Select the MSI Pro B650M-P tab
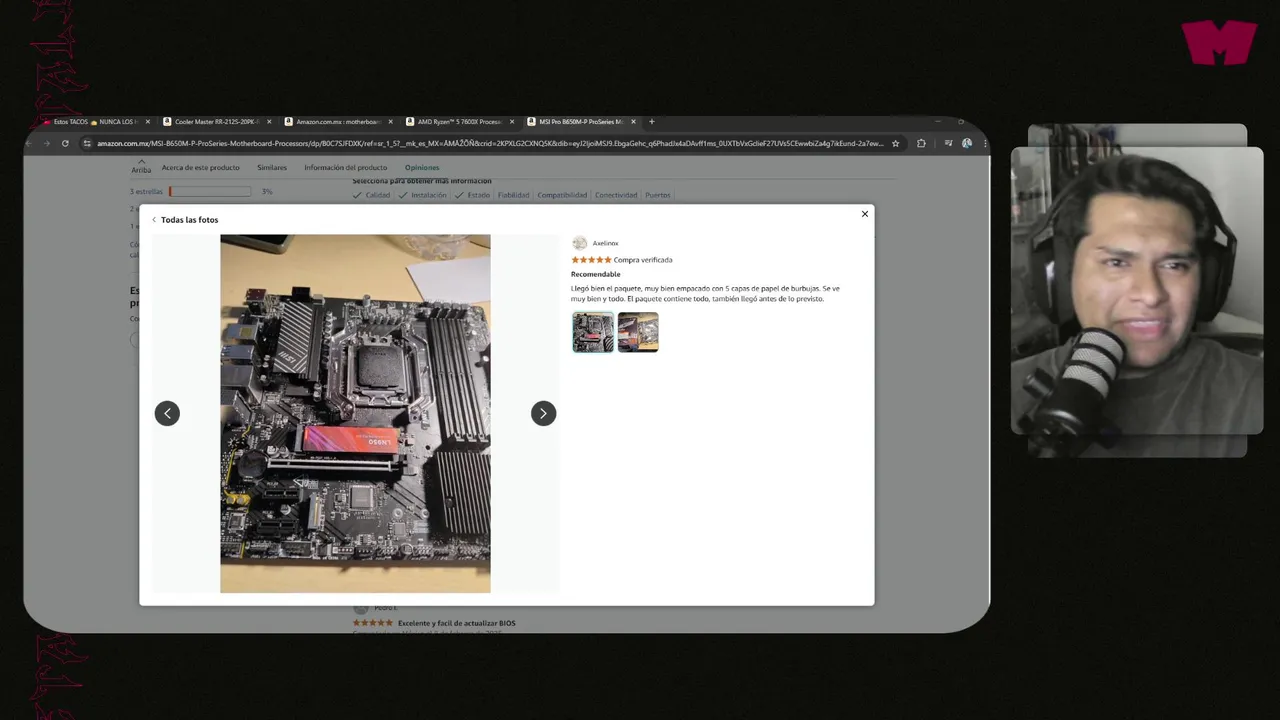The width and height of the screenshot is (1280, 720). point(580,122)
